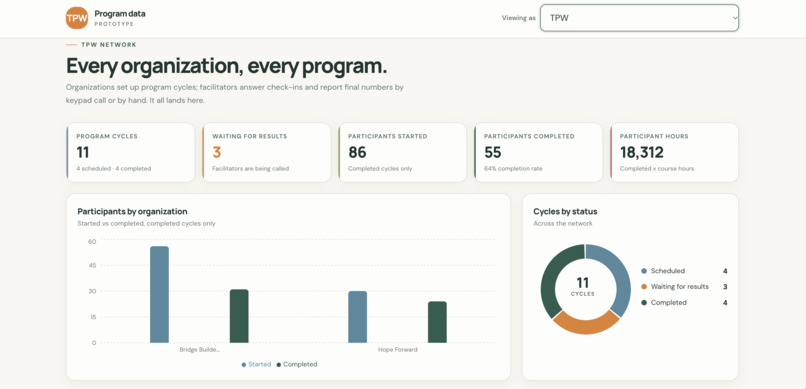Select the Completed label in donut legend
Image resolution: width=806 pixels, height=389 pixels.
click(x=669, y=303)
